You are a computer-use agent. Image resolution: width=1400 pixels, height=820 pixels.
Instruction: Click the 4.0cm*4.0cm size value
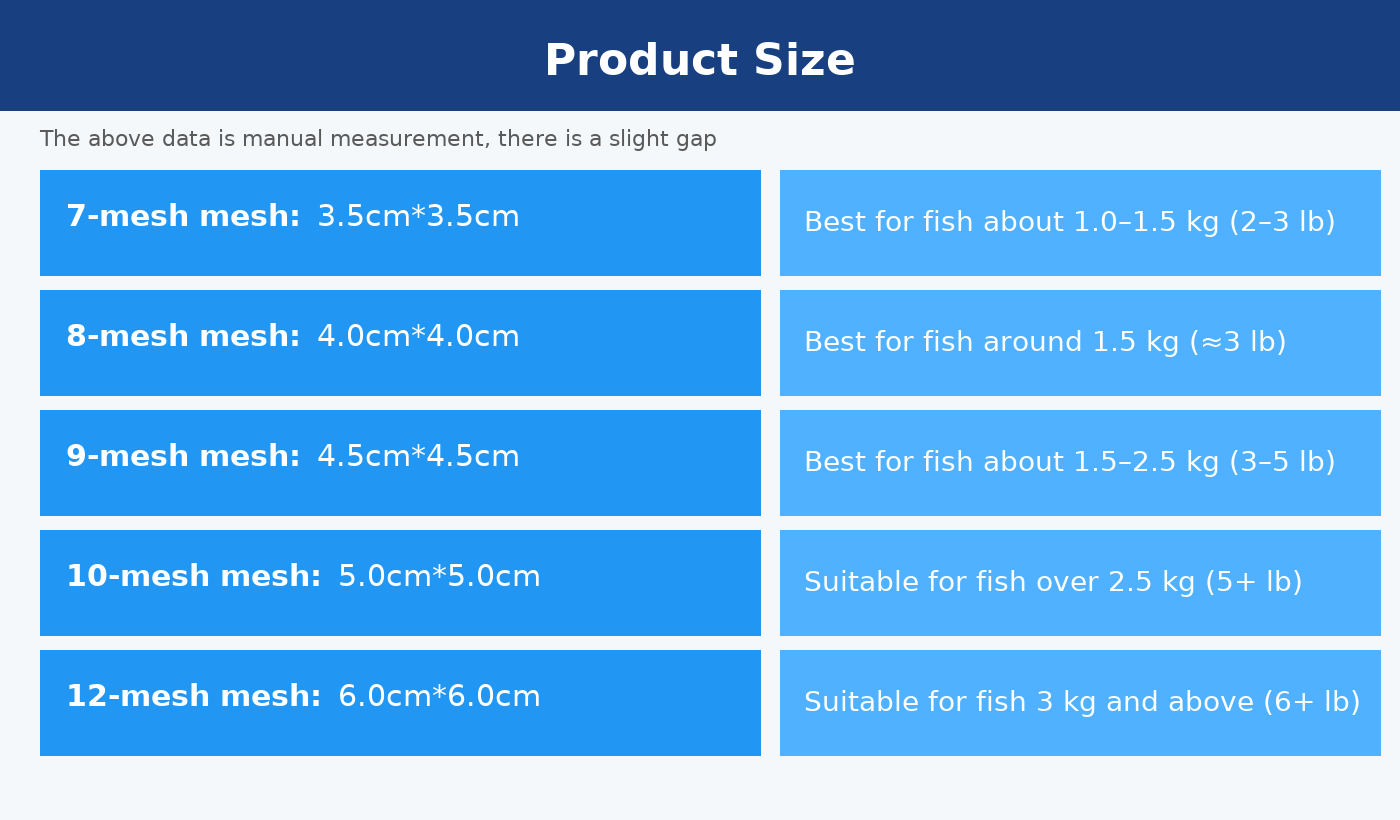[x=418, y=338]
